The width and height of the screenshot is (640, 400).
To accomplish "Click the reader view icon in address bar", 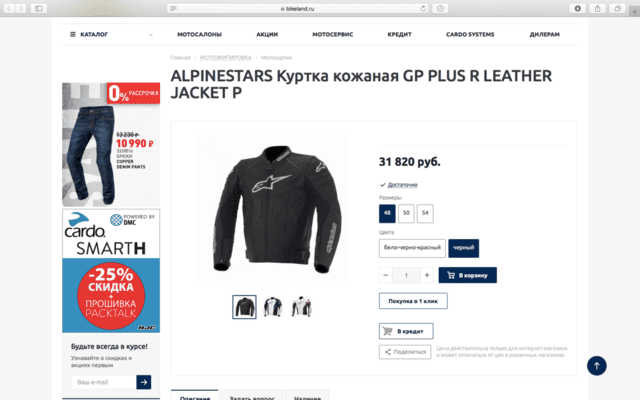I will coord(173,8).
